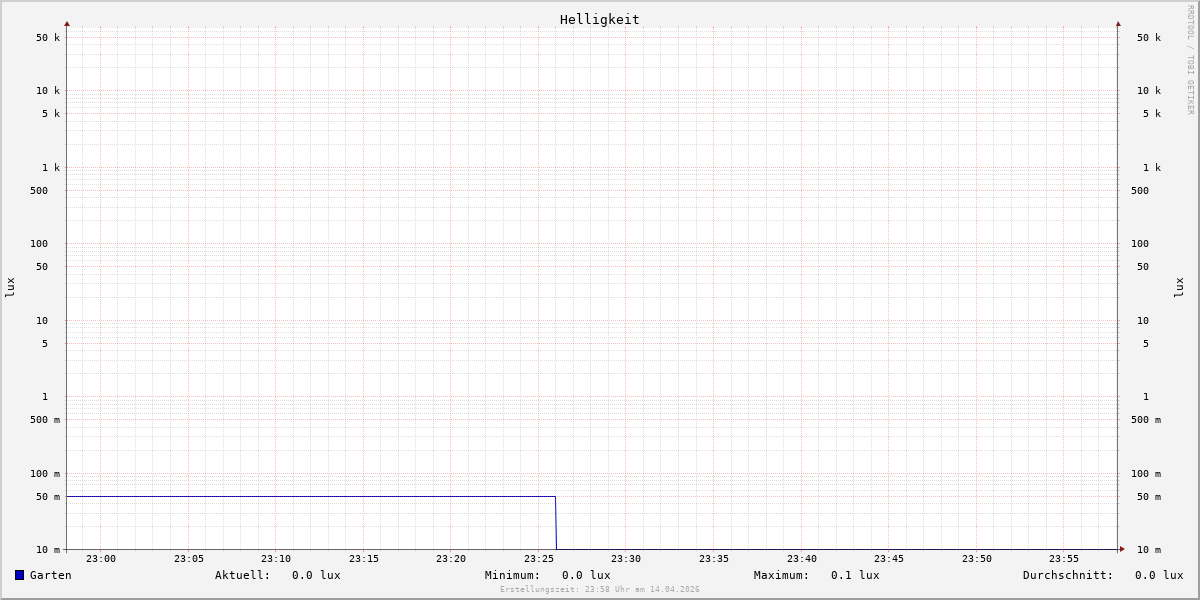Click the right axis 1 k label
Screen dimensions: 1200x600
click(1152, 167)
